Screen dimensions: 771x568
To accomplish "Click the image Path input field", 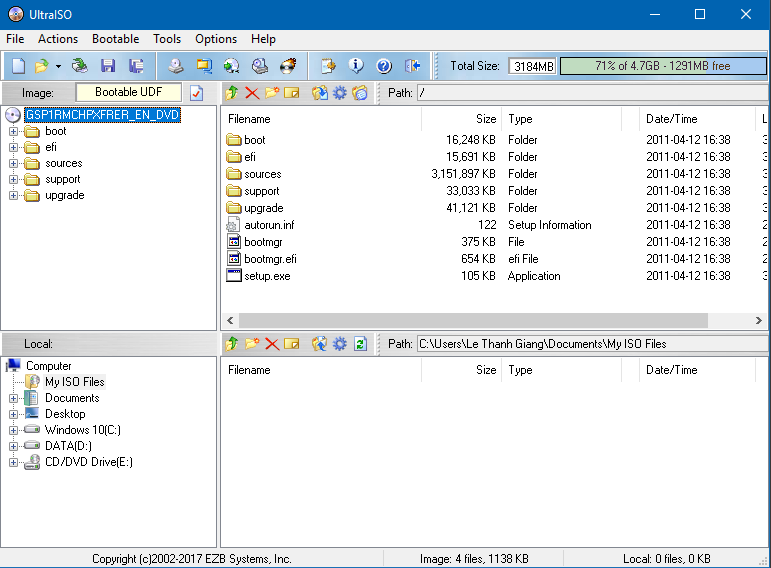I will (592, 92).
